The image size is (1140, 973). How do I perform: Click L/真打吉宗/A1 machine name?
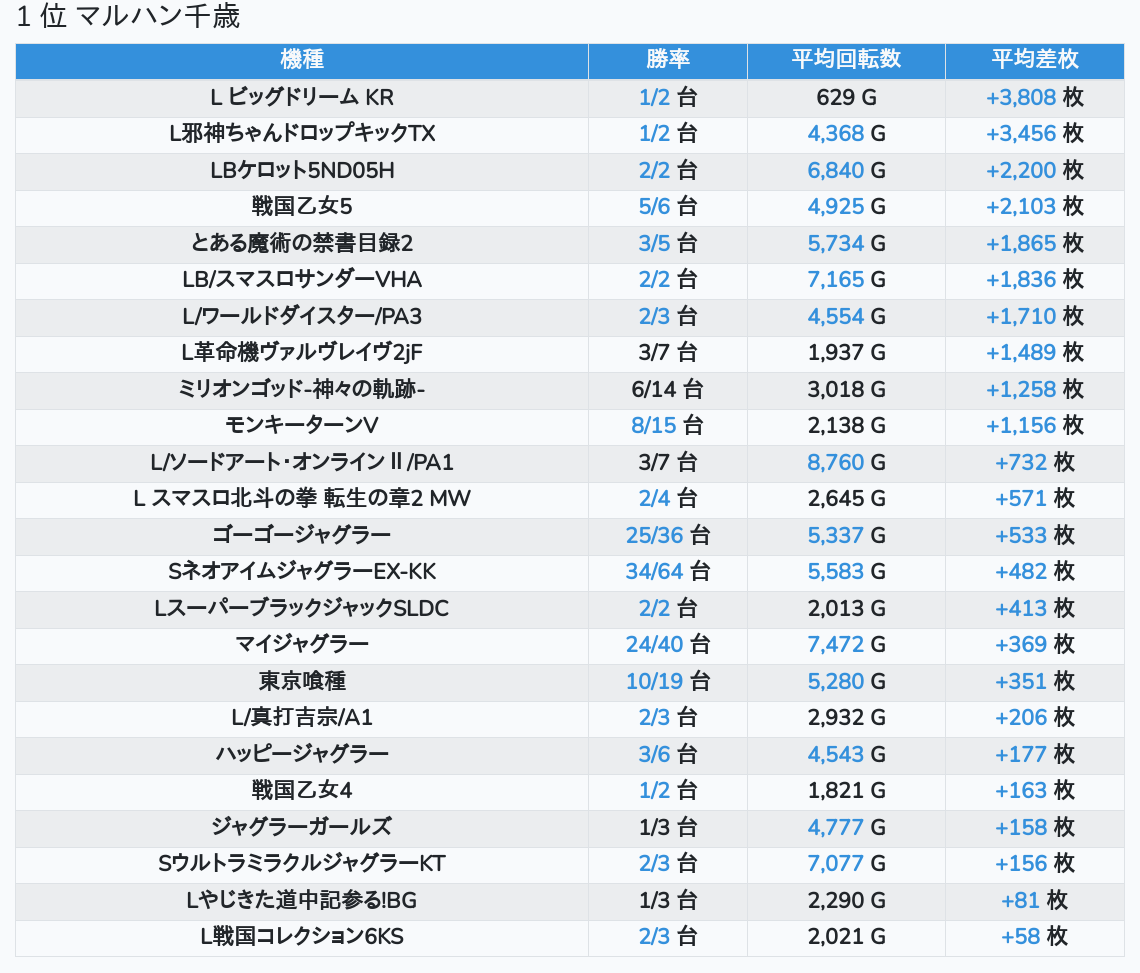click(302, 718)
